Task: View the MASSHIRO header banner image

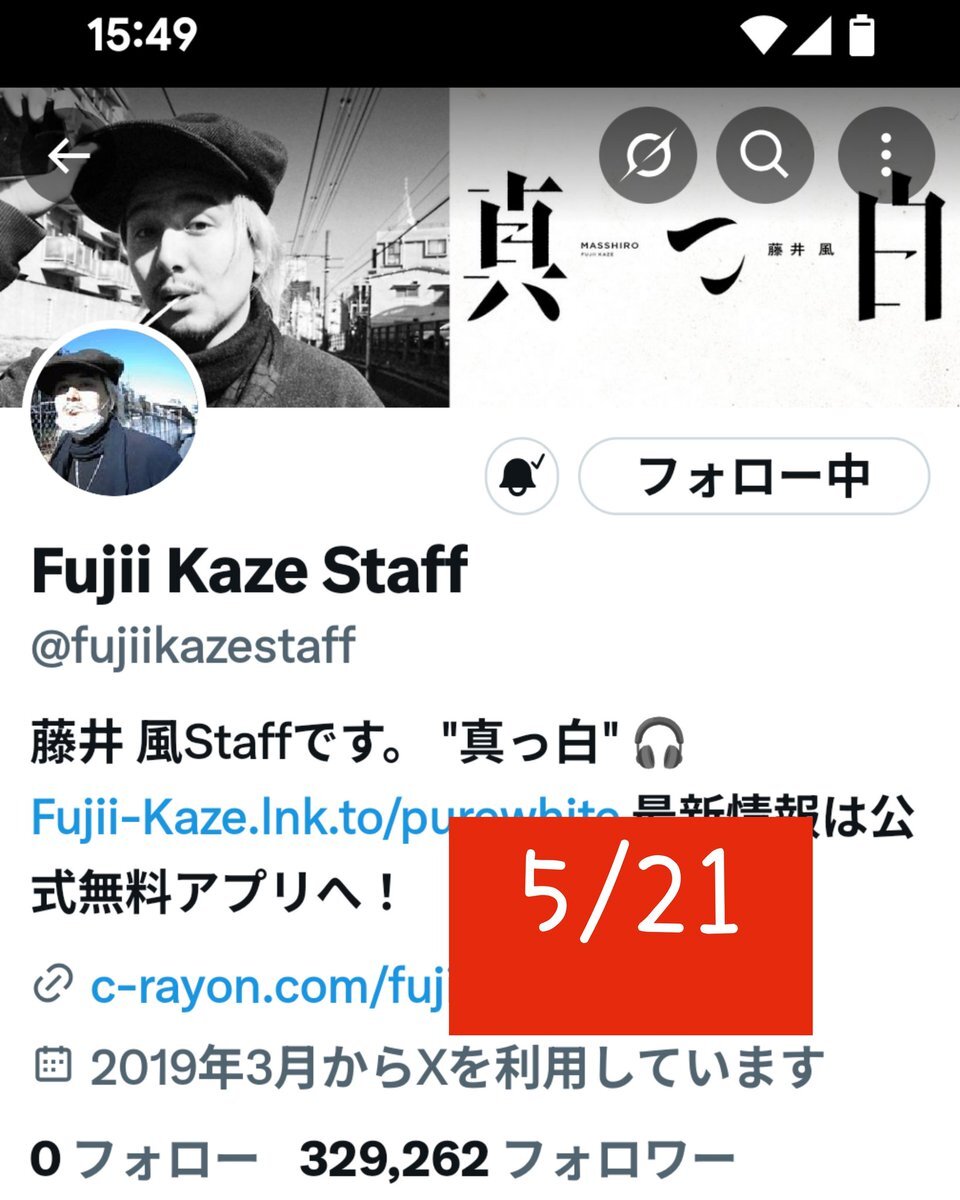Action: pyautogui.click(x=480, y=247)
